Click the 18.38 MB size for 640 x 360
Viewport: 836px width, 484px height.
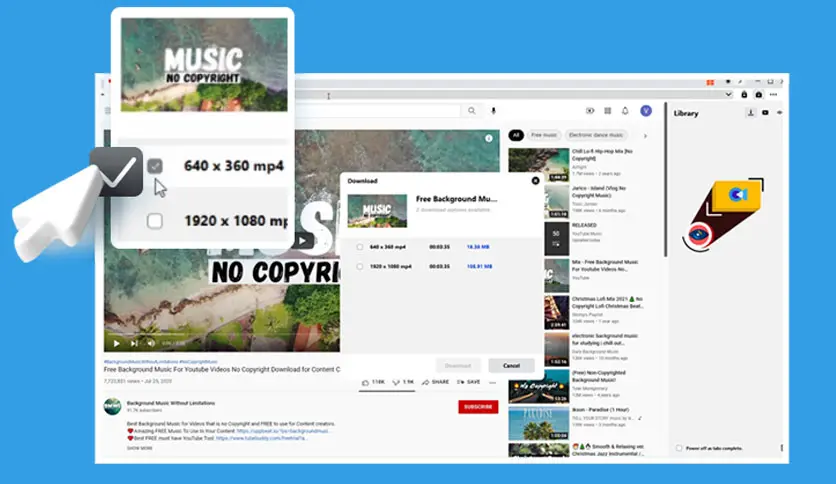tap(478, 247)
